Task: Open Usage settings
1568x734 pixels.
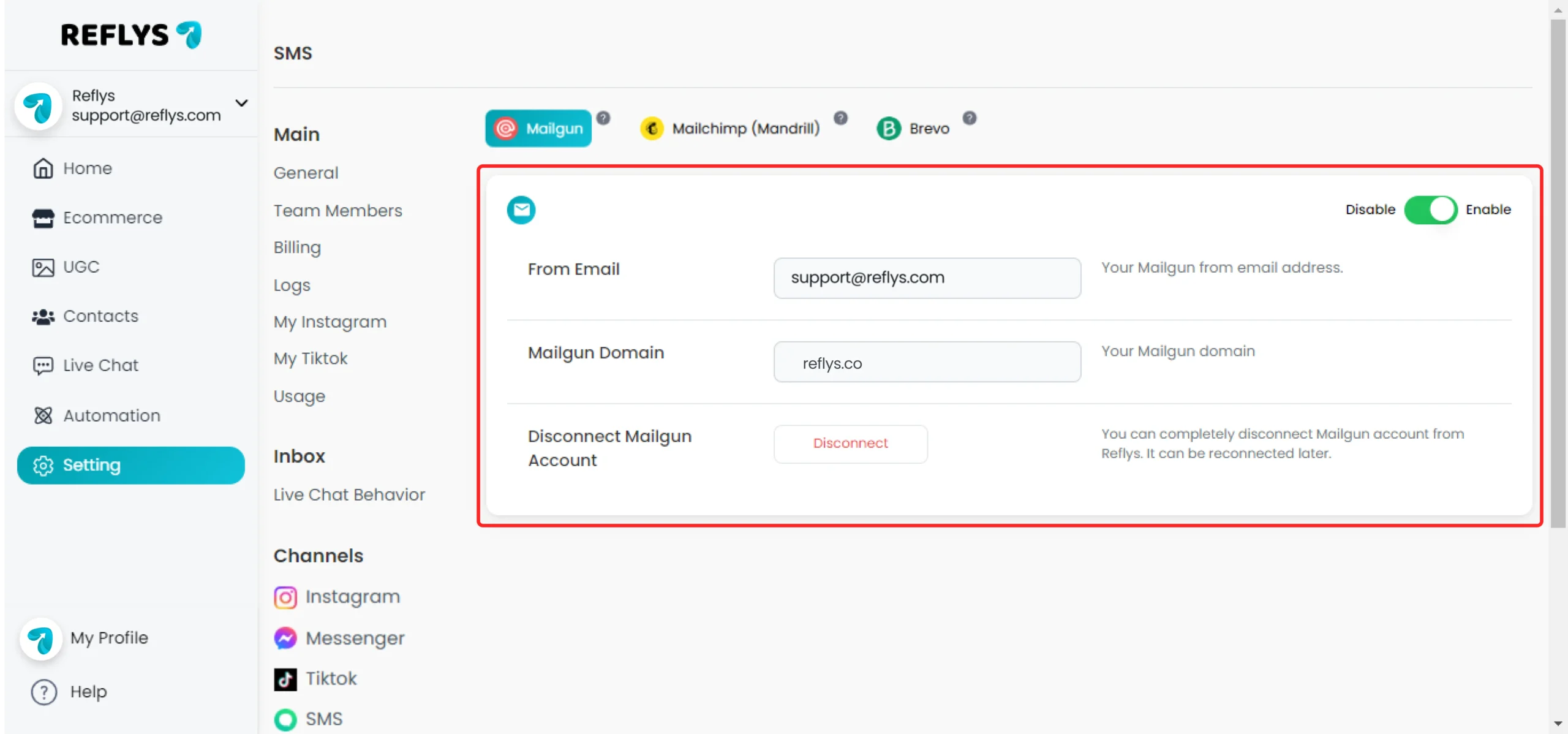Action: (x=300, y=396)
